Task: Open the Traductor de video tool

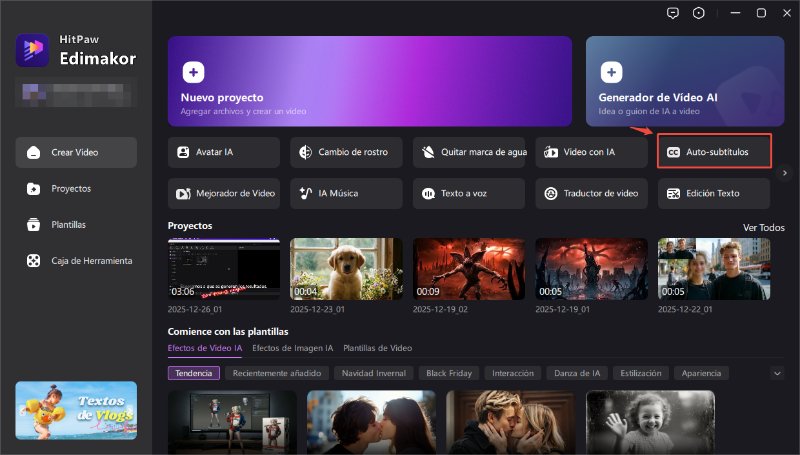Action: point(591,193)
